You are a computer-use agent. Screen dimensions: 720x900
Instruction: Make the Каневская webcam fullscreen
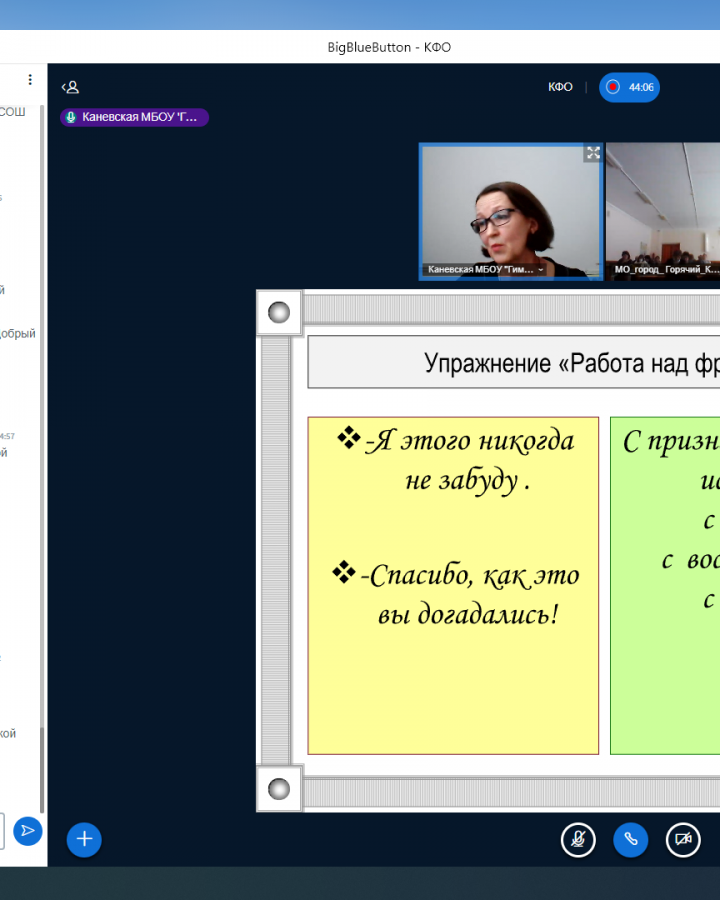(593, 153)
